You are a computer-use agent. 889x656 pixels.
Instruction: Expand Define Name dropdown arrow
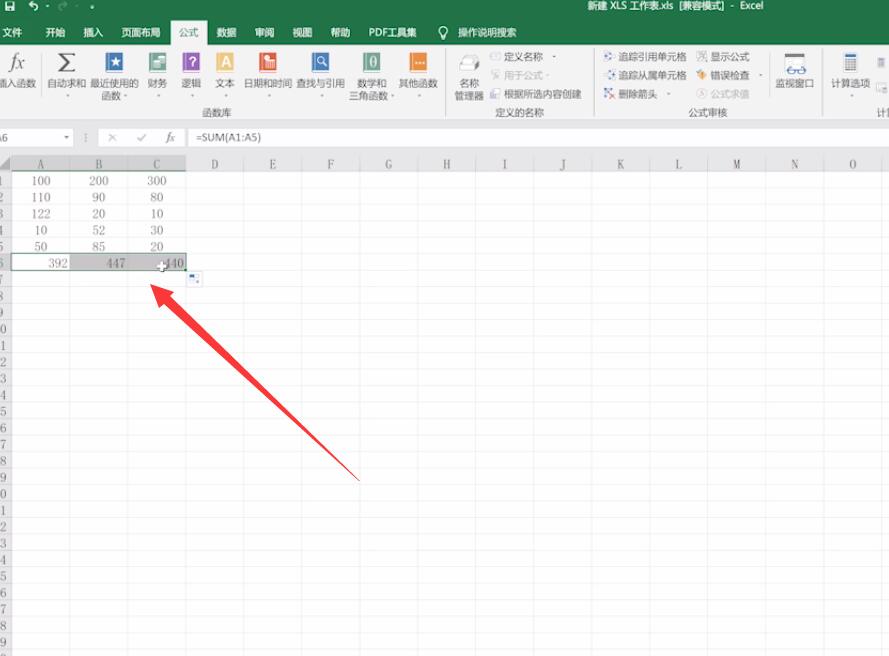pos(554,57)
